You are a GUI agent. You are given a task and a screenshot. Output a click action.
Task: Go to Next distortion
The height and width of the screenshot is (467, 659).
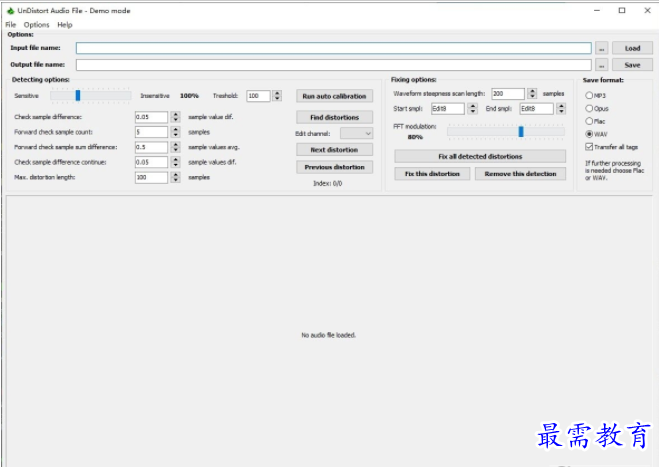[x=334, y=150]
